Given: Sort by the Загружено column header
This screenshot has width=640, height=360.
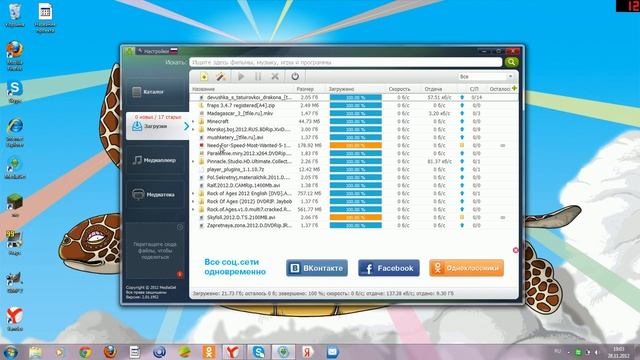Looking at the screenshot, I should [x=341, y=89].
